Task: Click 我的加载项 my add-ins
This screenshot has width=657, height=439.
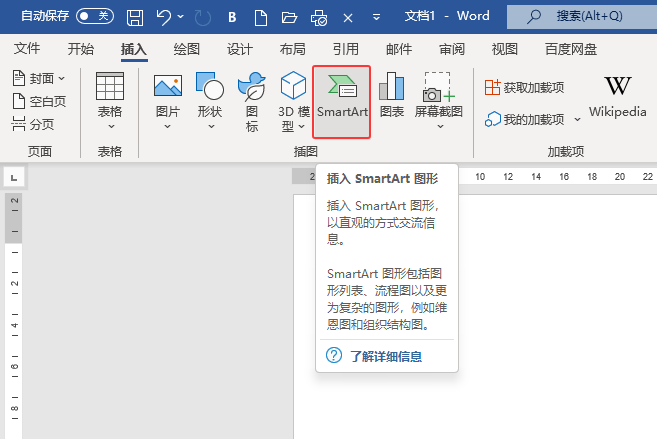Action: [525, 119]
